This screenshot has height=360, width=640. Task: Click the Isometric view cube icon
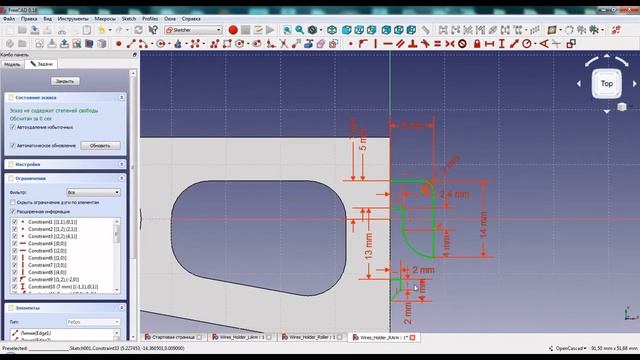pyautogui.click(x=332, y=30)
